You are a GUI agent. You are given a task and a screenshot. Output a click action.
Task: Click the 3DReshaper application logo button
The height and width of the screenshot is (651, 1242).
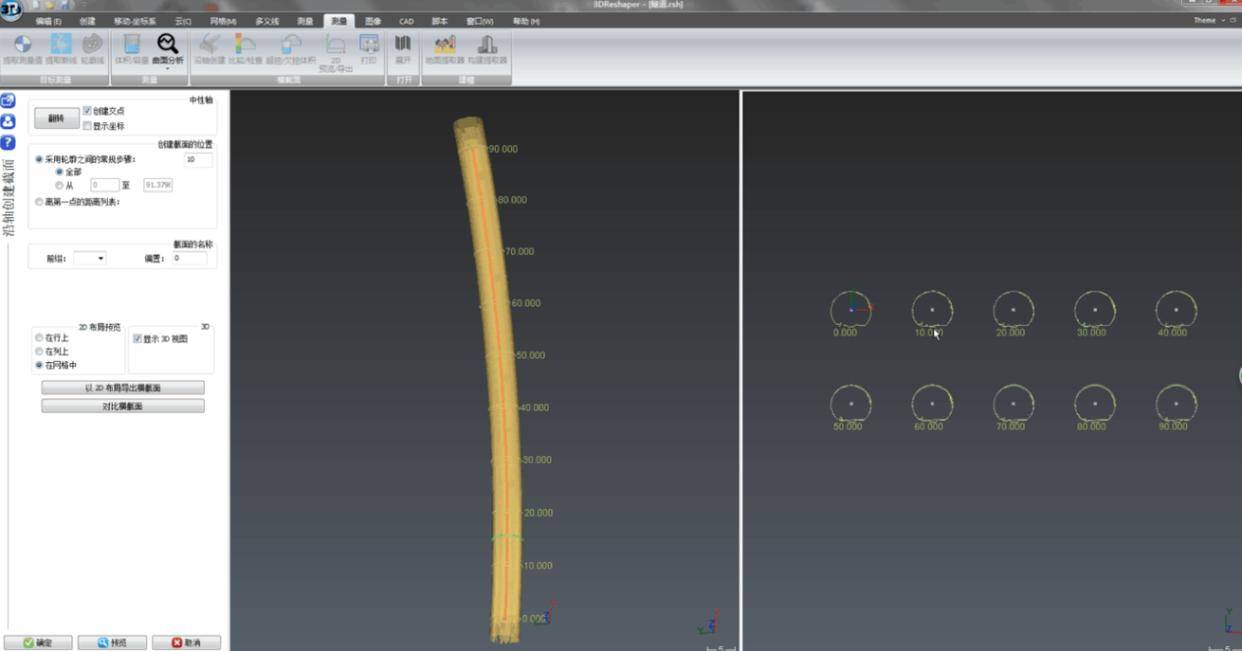point(11,11)
